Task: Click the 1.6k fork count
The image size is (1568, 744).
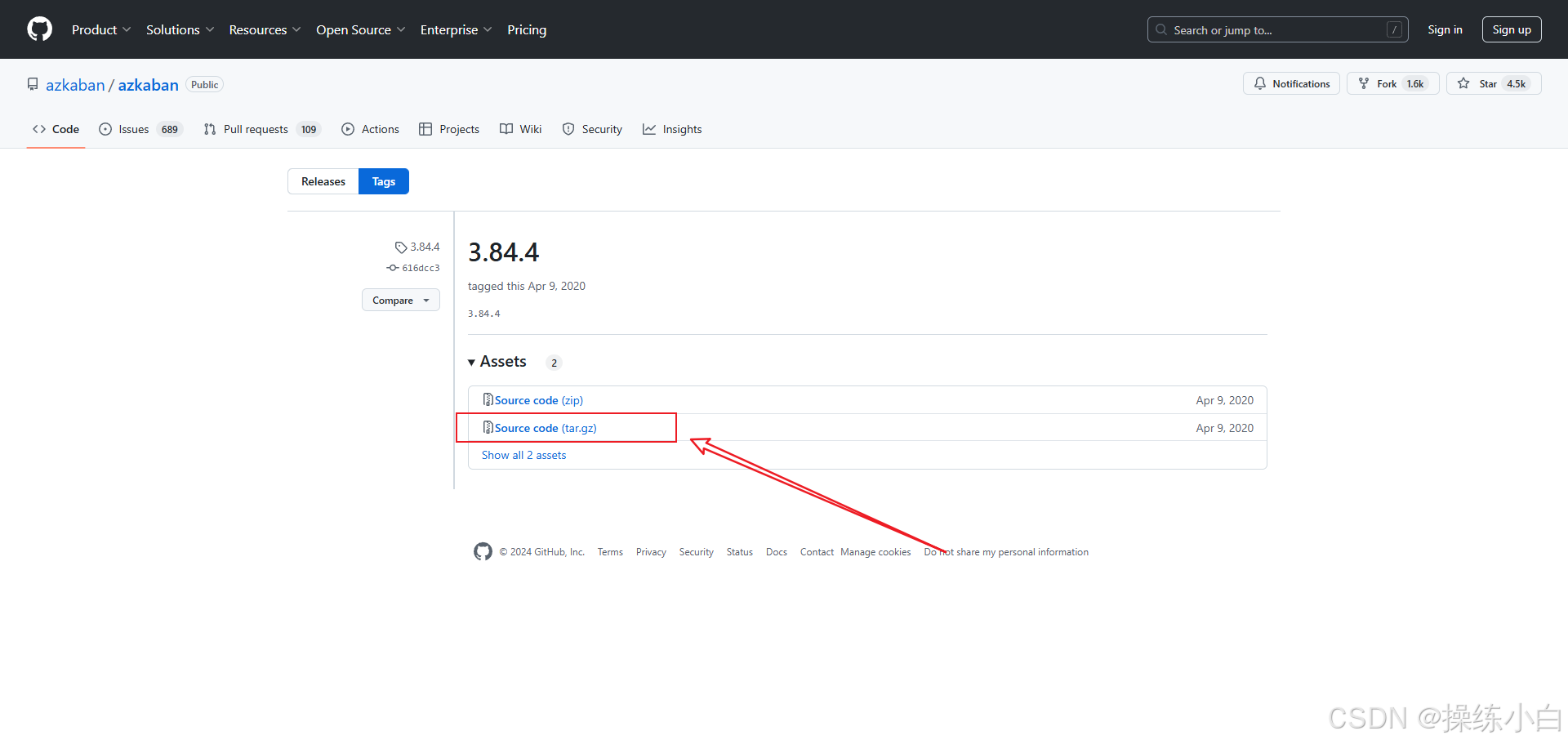Action: pyautogui.click(x=1415, y=83)
